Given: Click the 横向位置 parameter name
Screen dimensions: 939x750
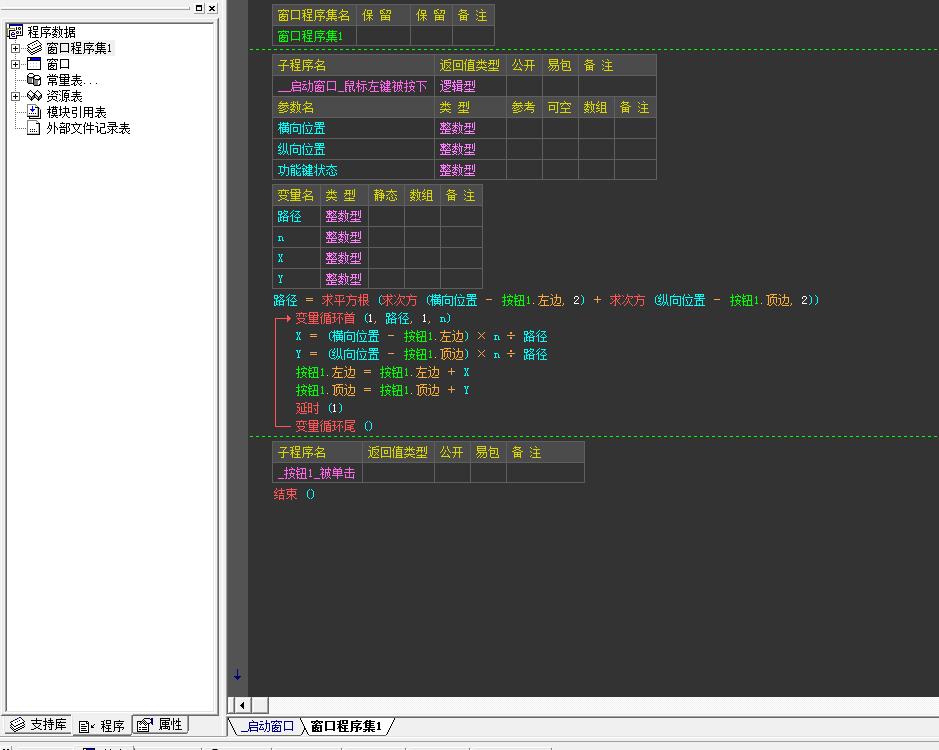Looking at the screenshot, I should [x=353, y=128].
